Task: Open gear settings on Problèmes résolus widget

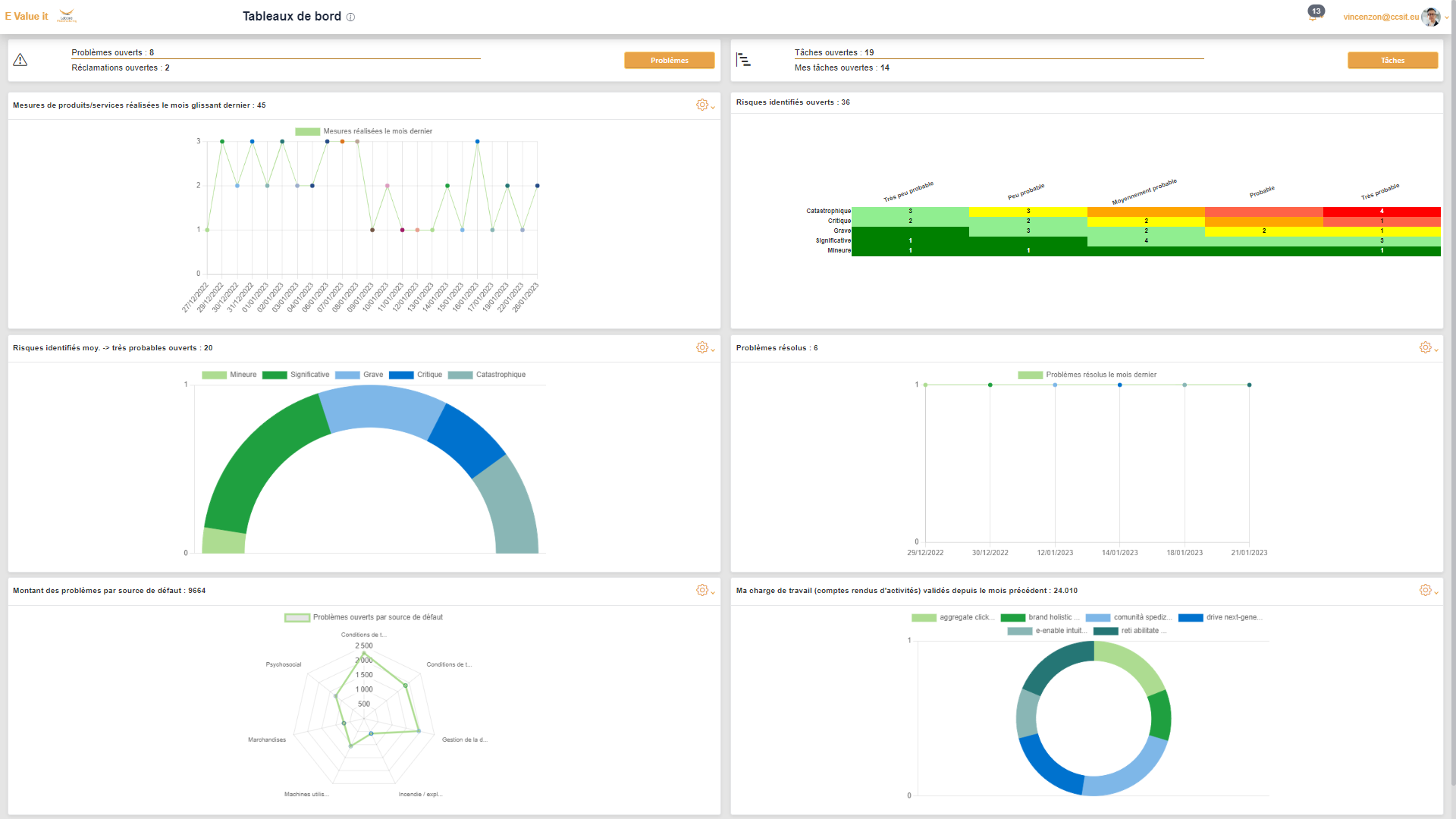Action: click(1426, 347)
